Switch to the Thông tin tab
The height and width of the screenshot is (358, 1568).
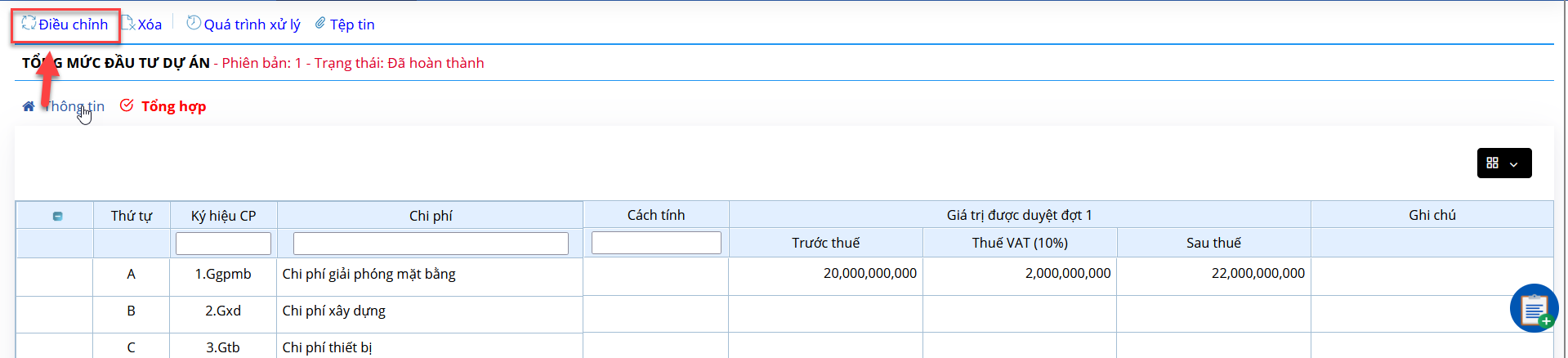tap(74, 106)
